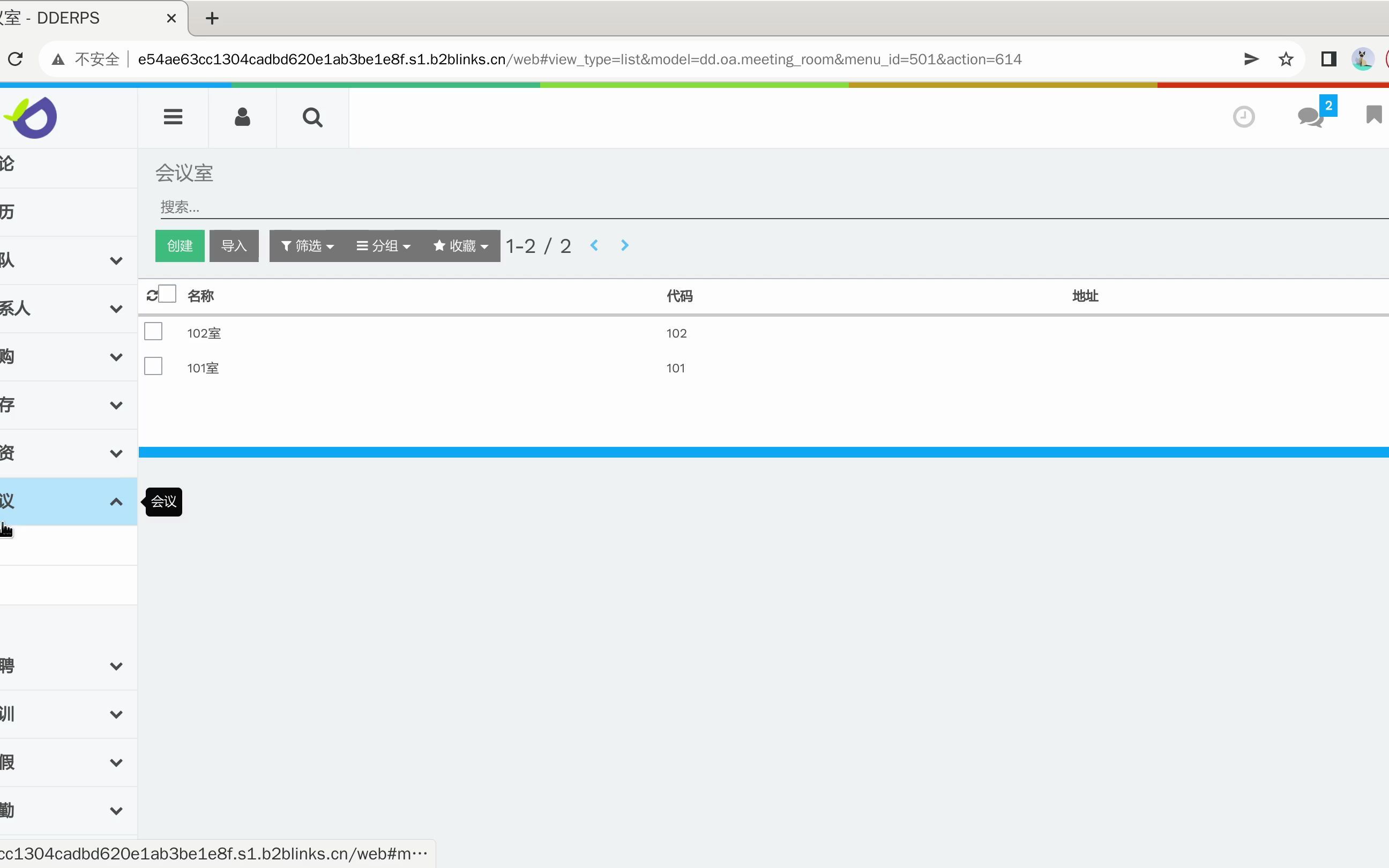Screen dimensions: 1389x868
Task: Click the hamburger menu icon
Action: click(173, 117)
